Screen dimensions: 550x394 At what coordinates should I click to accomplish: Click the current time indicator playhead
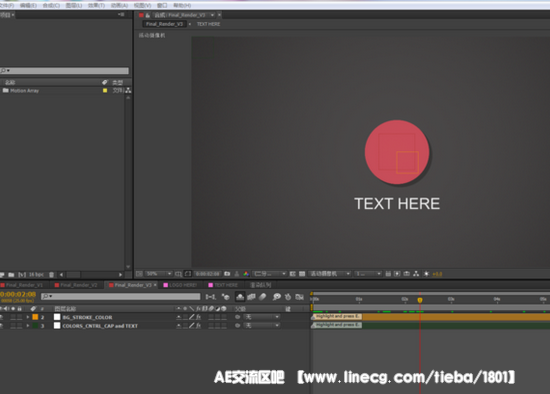(420, 300)
